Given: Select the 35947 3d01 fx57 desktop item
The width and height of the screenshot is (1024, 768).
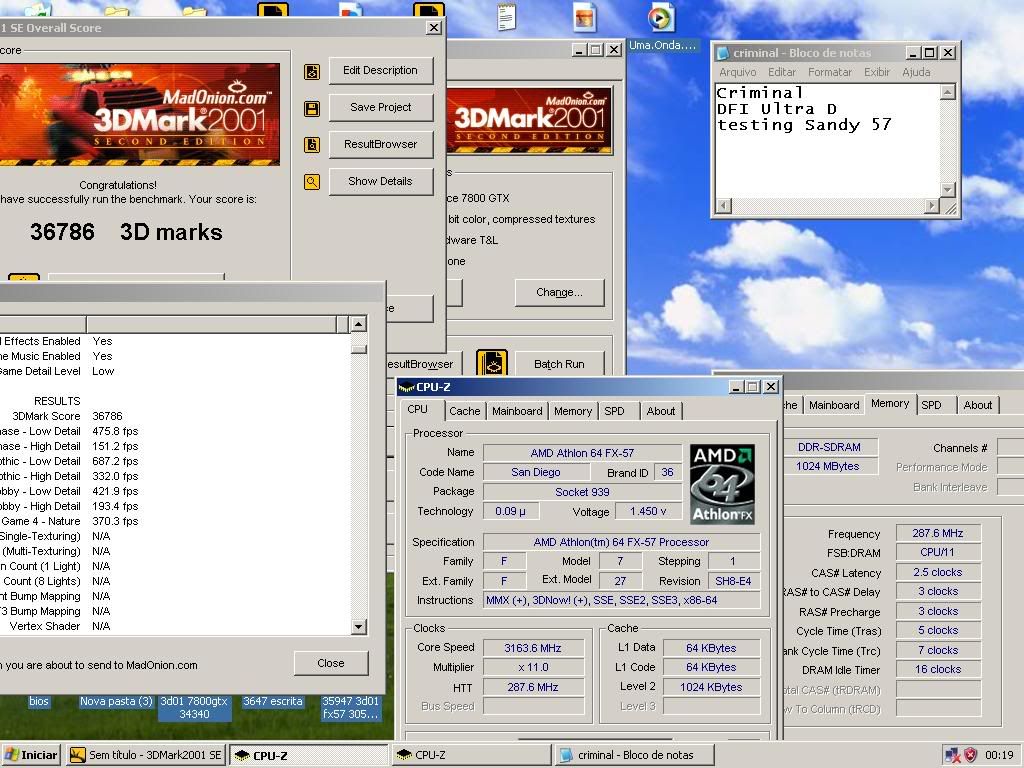Looking at the screenshot, I should click(x=351, y=708).
